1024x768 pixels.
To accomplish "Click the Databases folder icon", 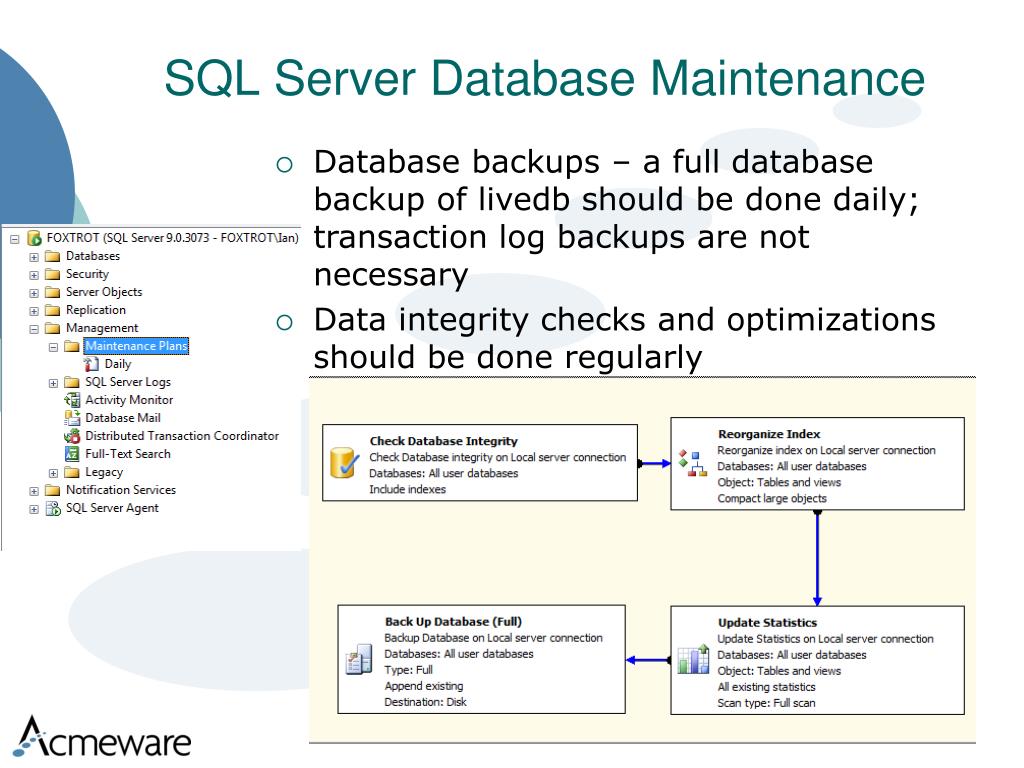I will (53, 256).
